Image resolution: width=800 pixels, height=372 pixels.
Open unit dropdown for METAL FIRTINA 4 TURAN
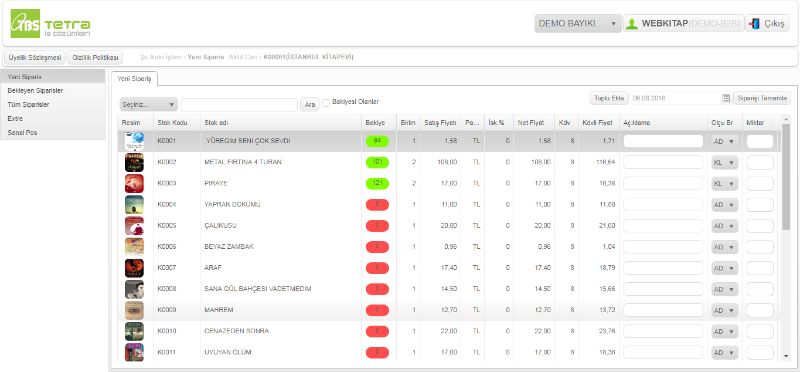point(724,162)
